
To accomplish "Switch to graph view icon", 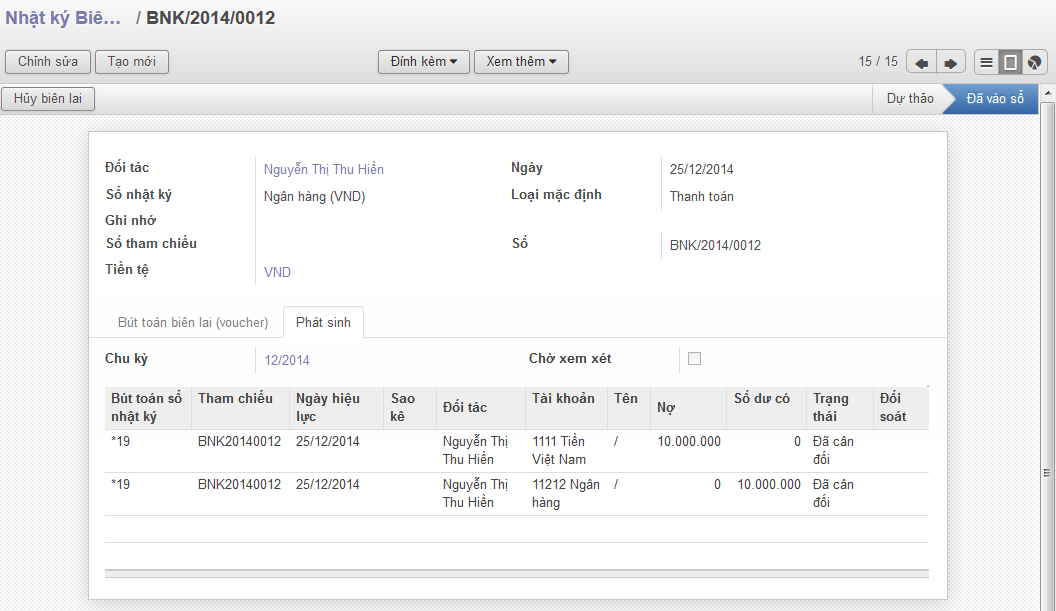I will (x=1034, y=62).
